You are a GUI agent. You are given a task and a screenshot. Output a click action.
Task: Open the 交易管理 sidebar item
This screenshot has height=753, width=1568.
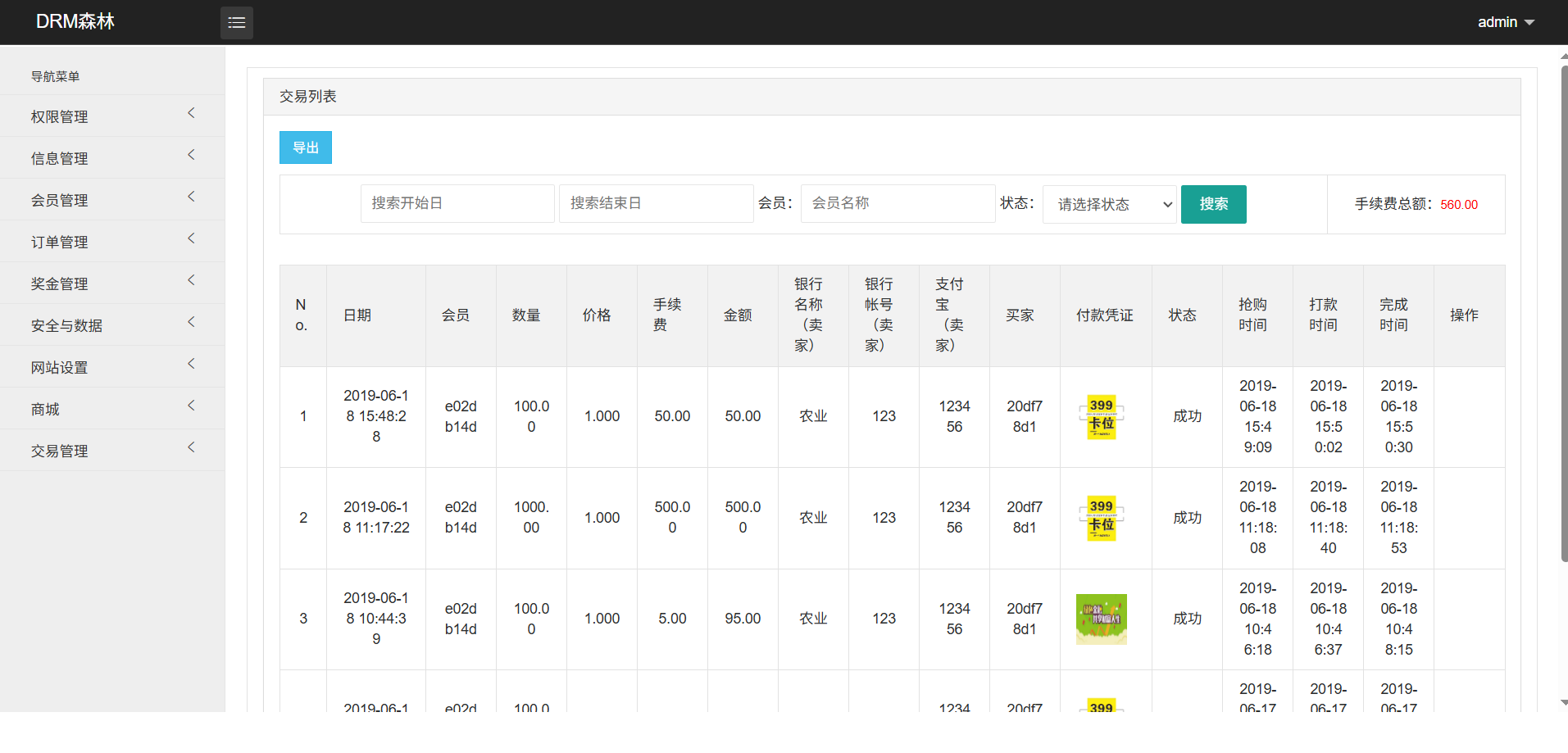112,451
